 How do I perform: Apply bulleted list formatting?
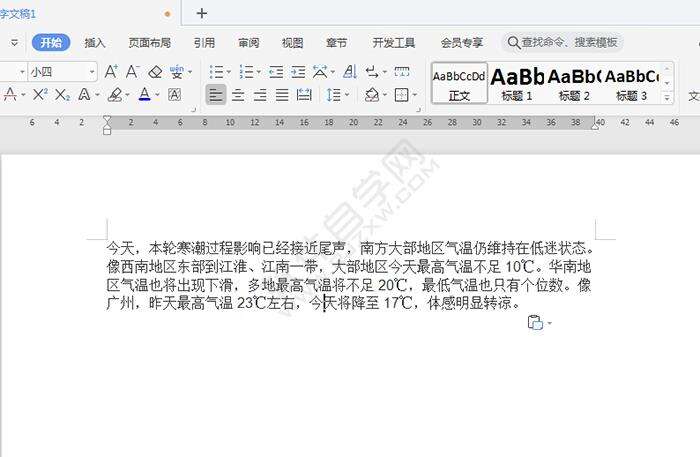point(217,72)
